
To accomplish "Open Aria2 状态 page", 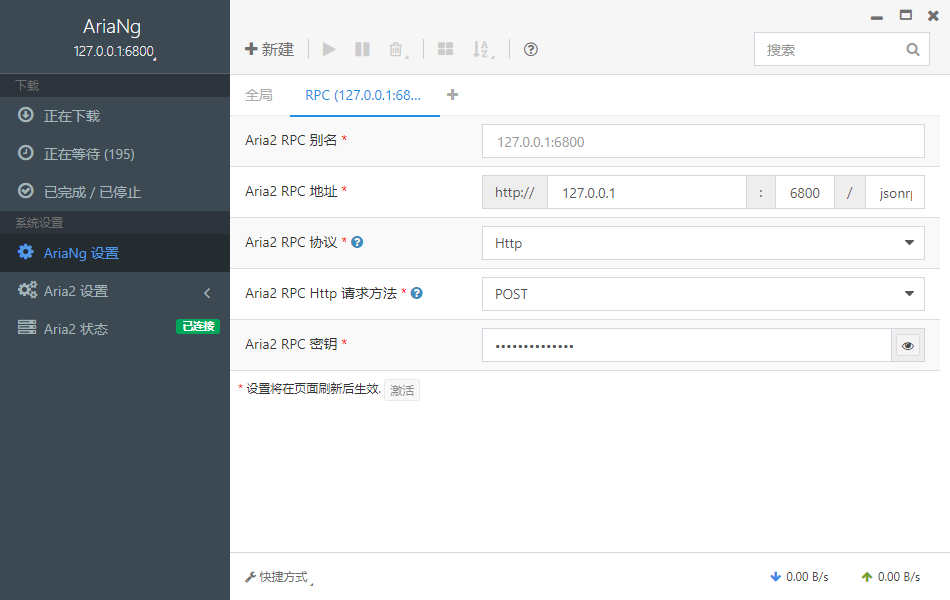I will (x=115, y=329).
